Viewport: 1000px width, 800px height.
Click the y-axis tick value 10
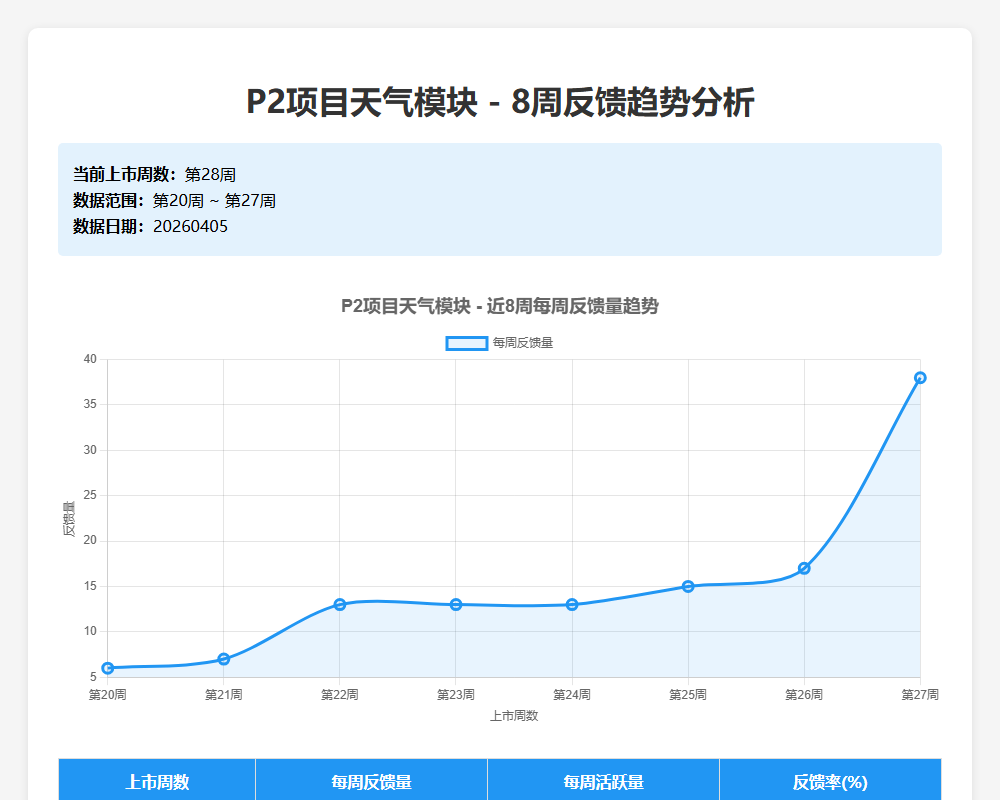coord(90,632)
